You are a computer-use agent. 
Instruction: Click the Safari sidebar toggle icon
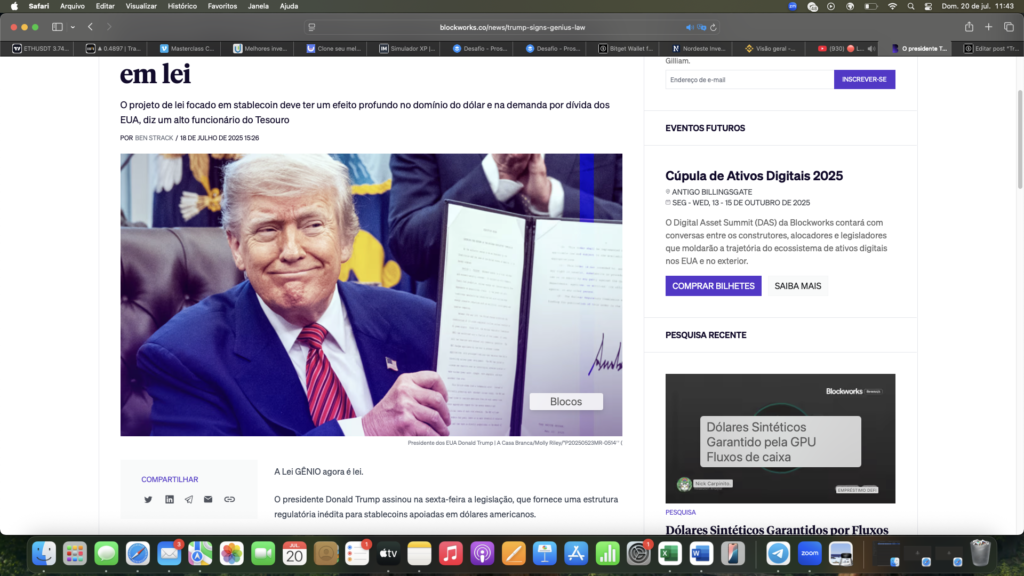tap(57, 27)
